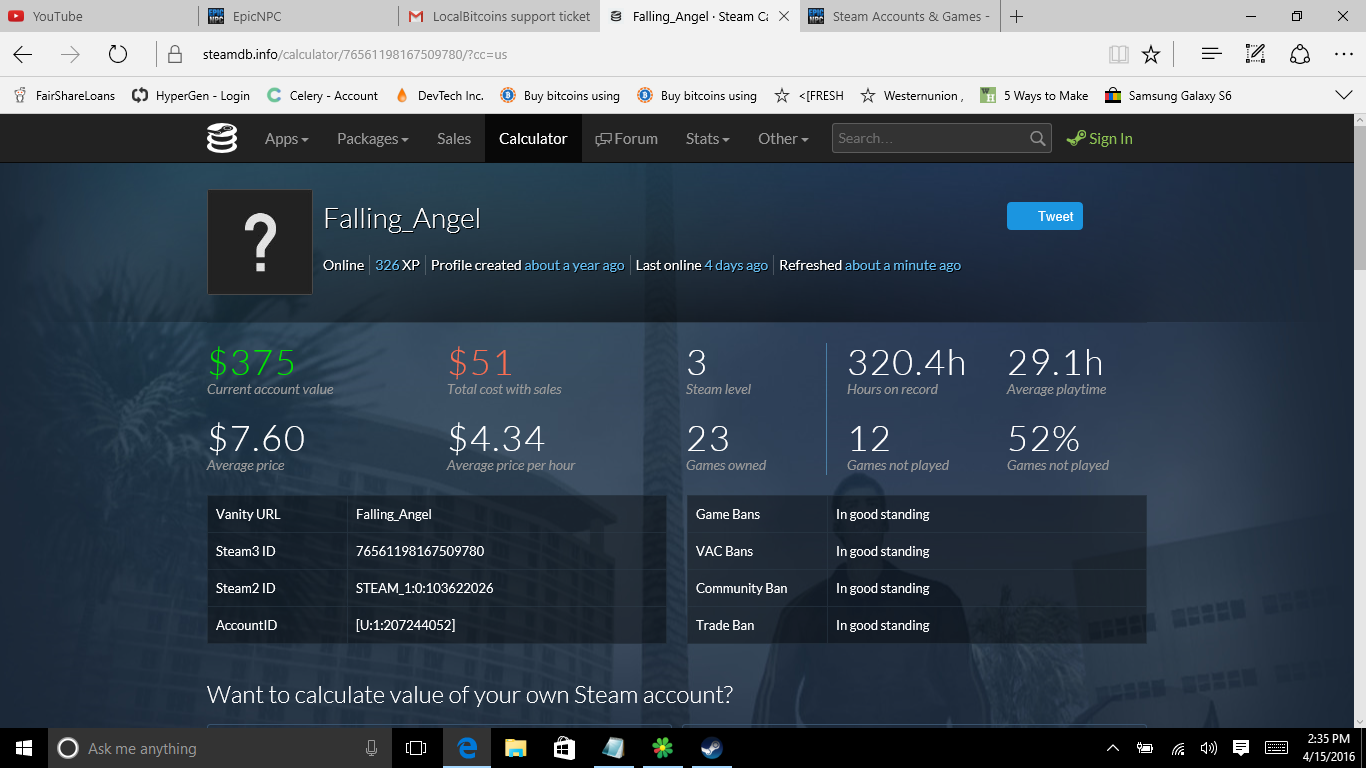Switch to the LocalBitcoins support ticket tab
Screen dimensions: 1366x768
coord(500,16)
